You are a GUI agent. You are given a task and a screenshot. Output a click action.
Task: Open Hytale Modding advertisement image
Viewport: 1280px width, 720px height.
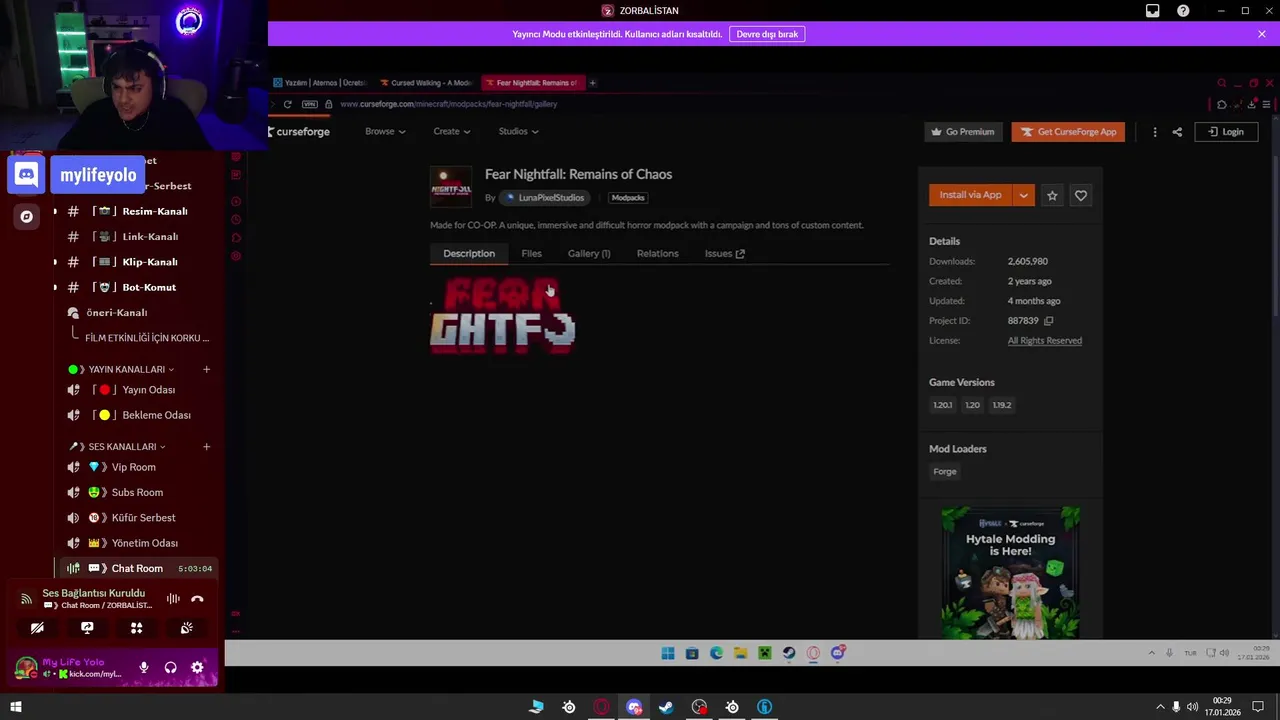[1010, 573]
